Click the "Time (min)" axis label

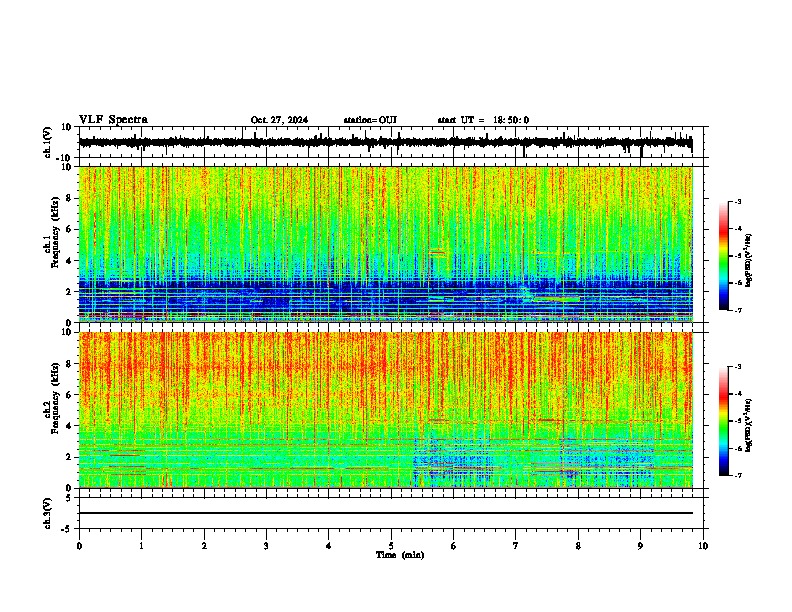(x=400, y=555)
